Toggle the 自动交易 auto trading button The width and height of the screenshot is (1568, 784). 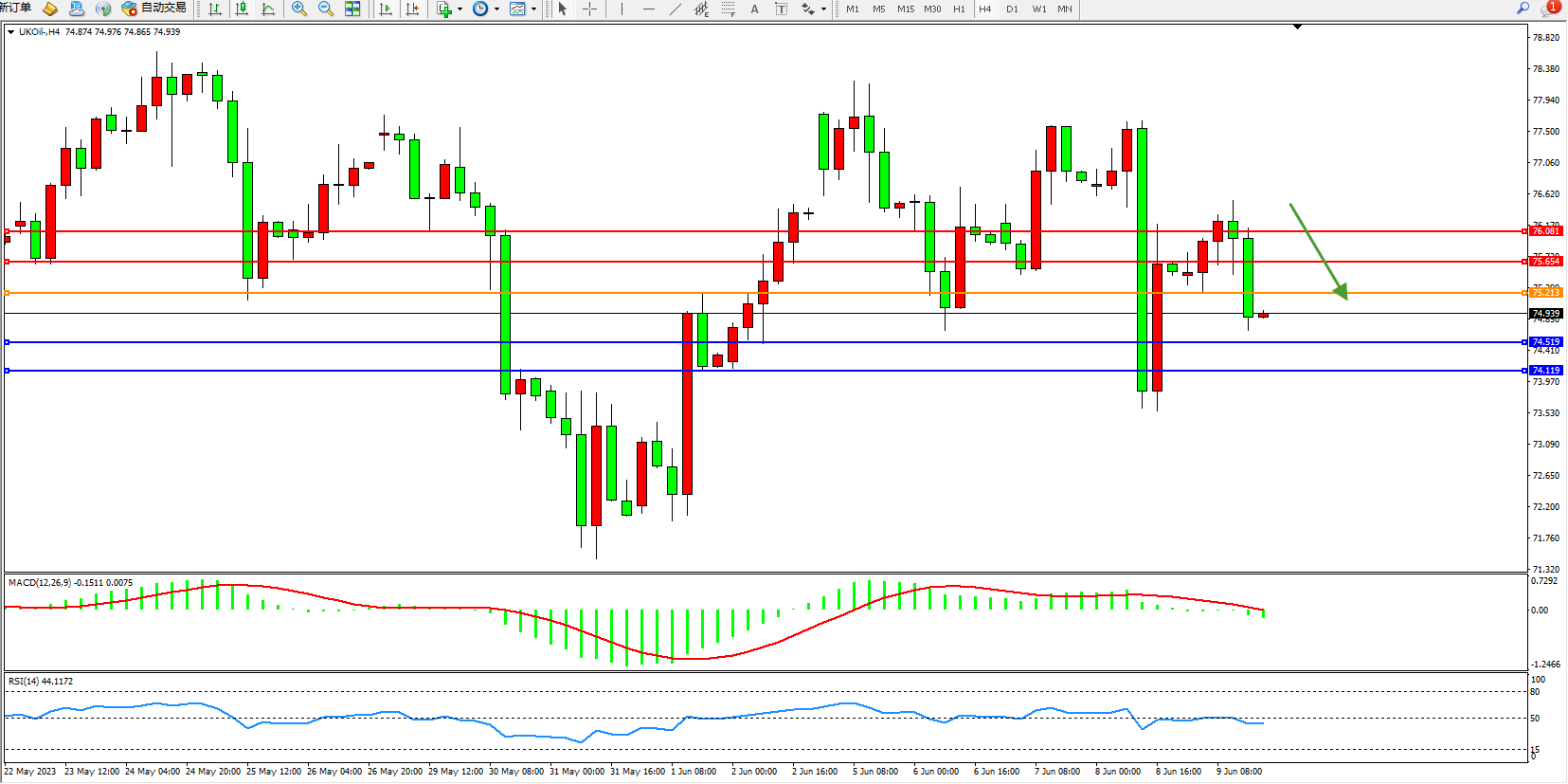pos(154,9)
